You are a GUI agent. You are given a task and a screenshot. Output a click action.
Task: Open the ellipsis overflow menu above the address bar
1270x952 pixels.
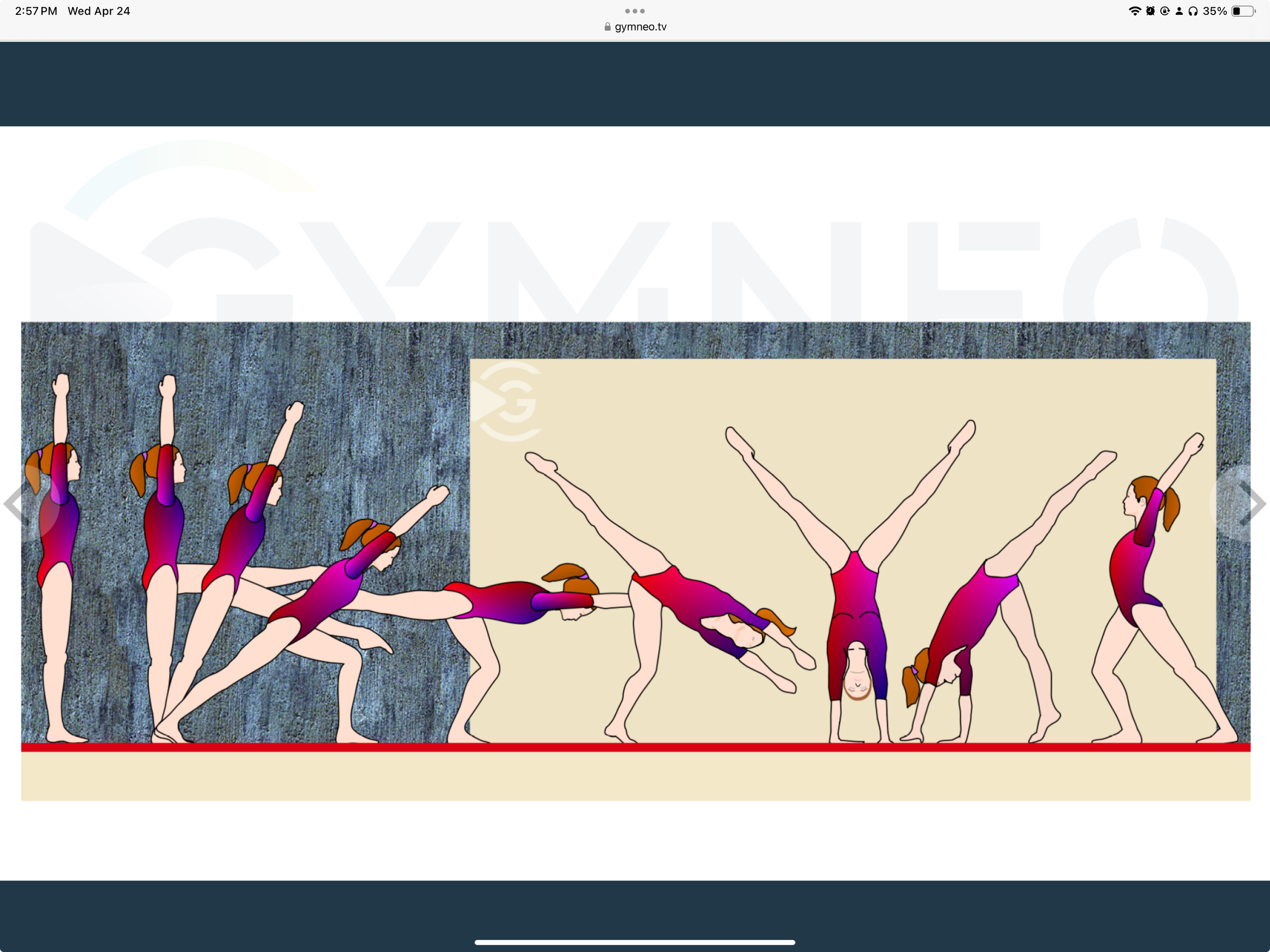(x=634, y=10)
